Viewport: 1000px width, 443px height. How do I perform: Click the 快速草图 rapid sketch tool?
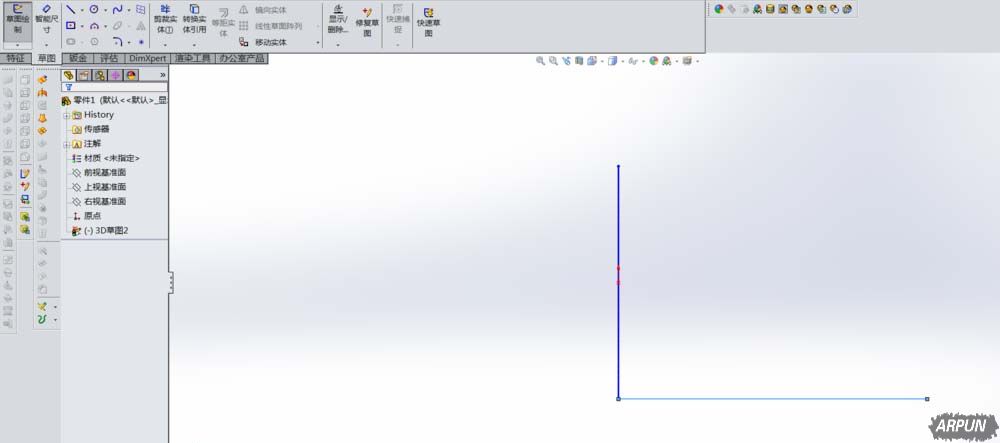pyautogui.click(x=429, y=22)
